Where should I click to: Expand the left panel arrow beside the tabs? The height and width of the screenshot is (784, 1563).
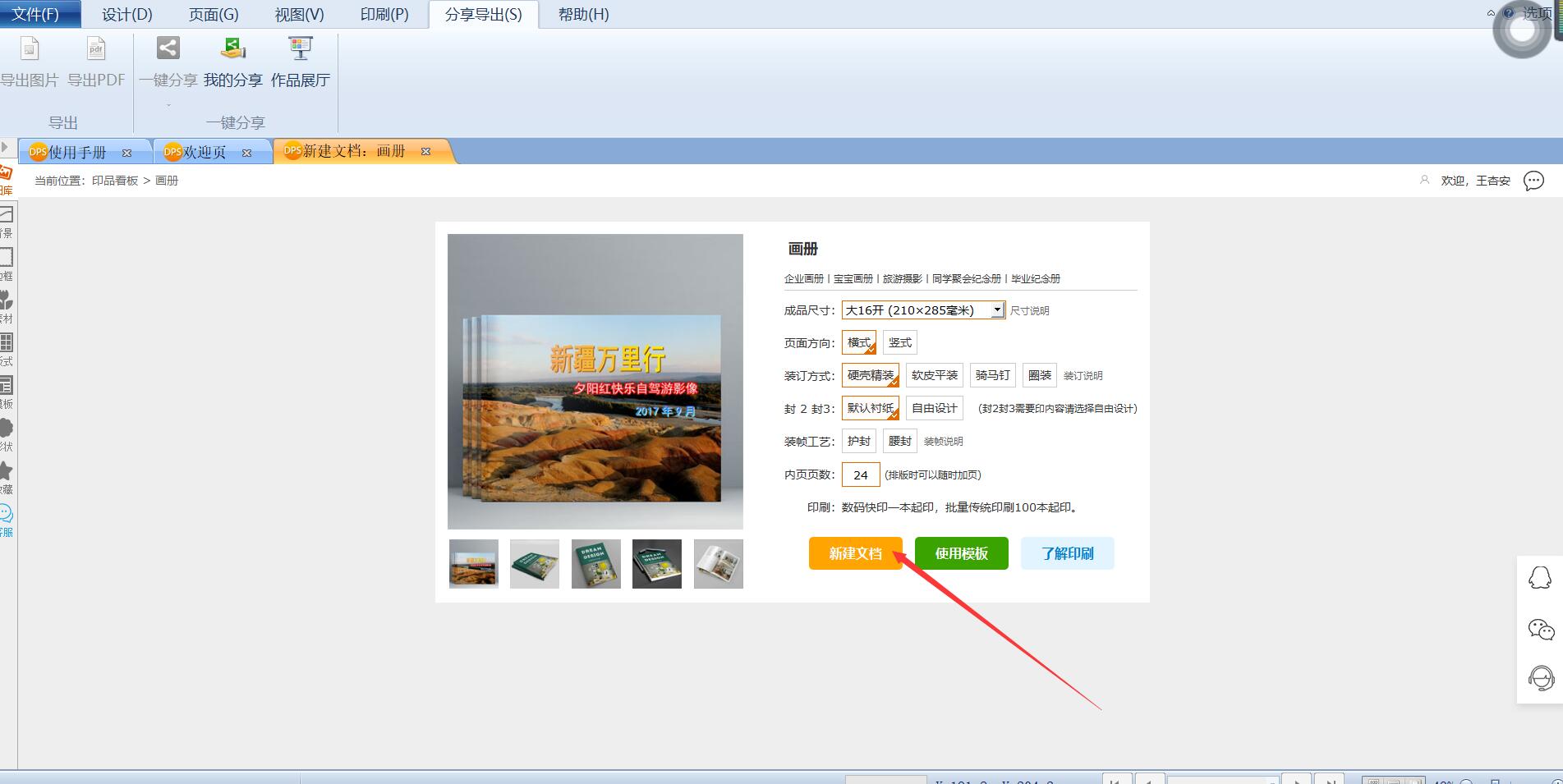tap(5, 148)
